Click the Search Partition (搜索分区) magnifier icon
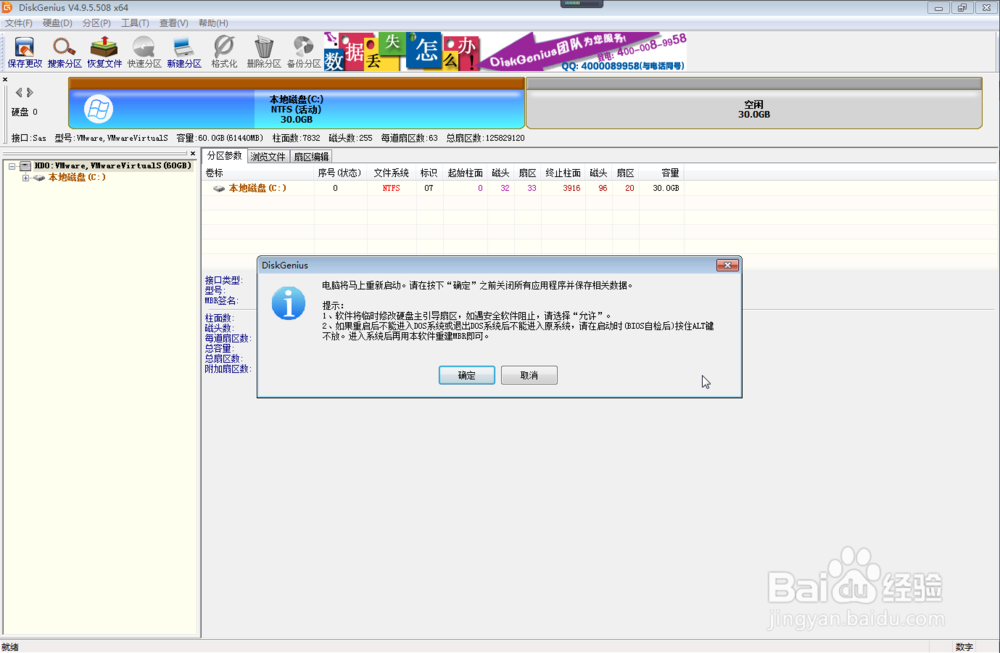This screenshot has height=653, width=1000. (x=64, y=52)
